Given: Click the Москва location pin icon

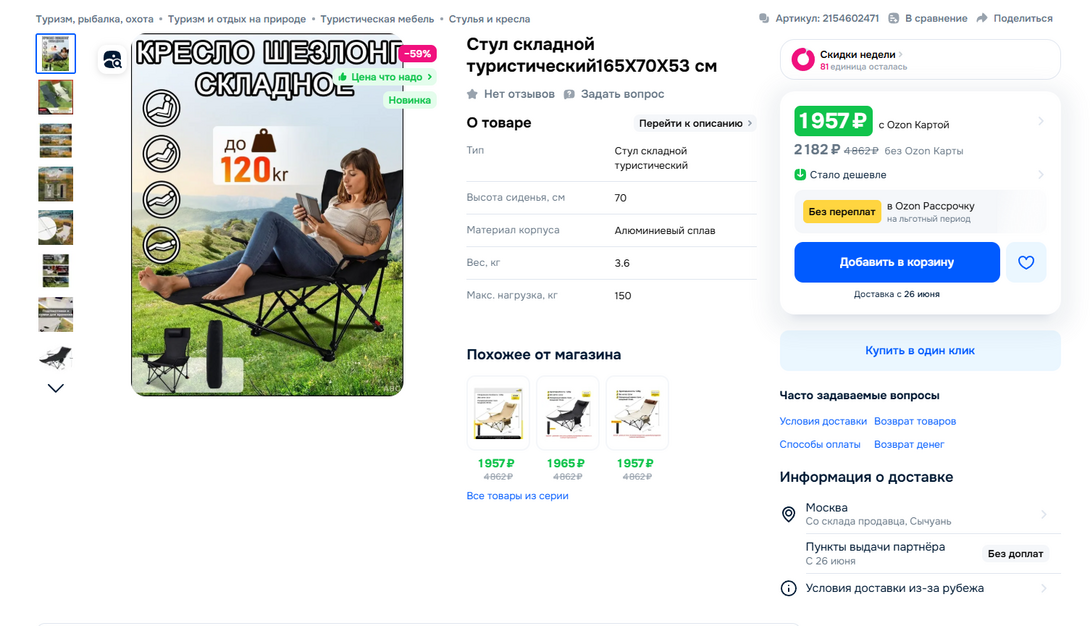Looking at the screenshot, I should pos(788,514).
